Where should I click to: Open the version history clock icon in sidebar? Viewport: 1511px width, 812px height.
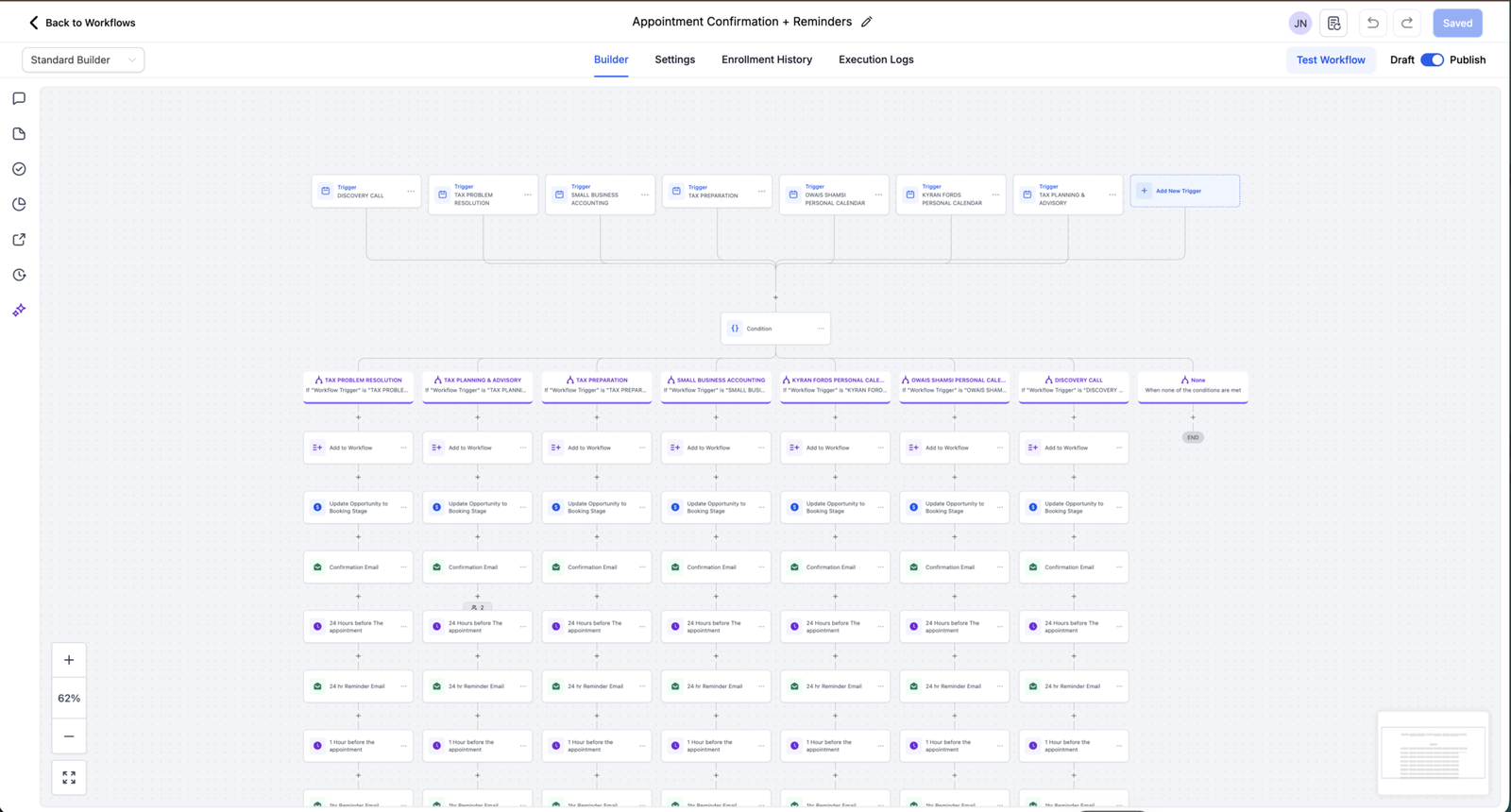19,275
